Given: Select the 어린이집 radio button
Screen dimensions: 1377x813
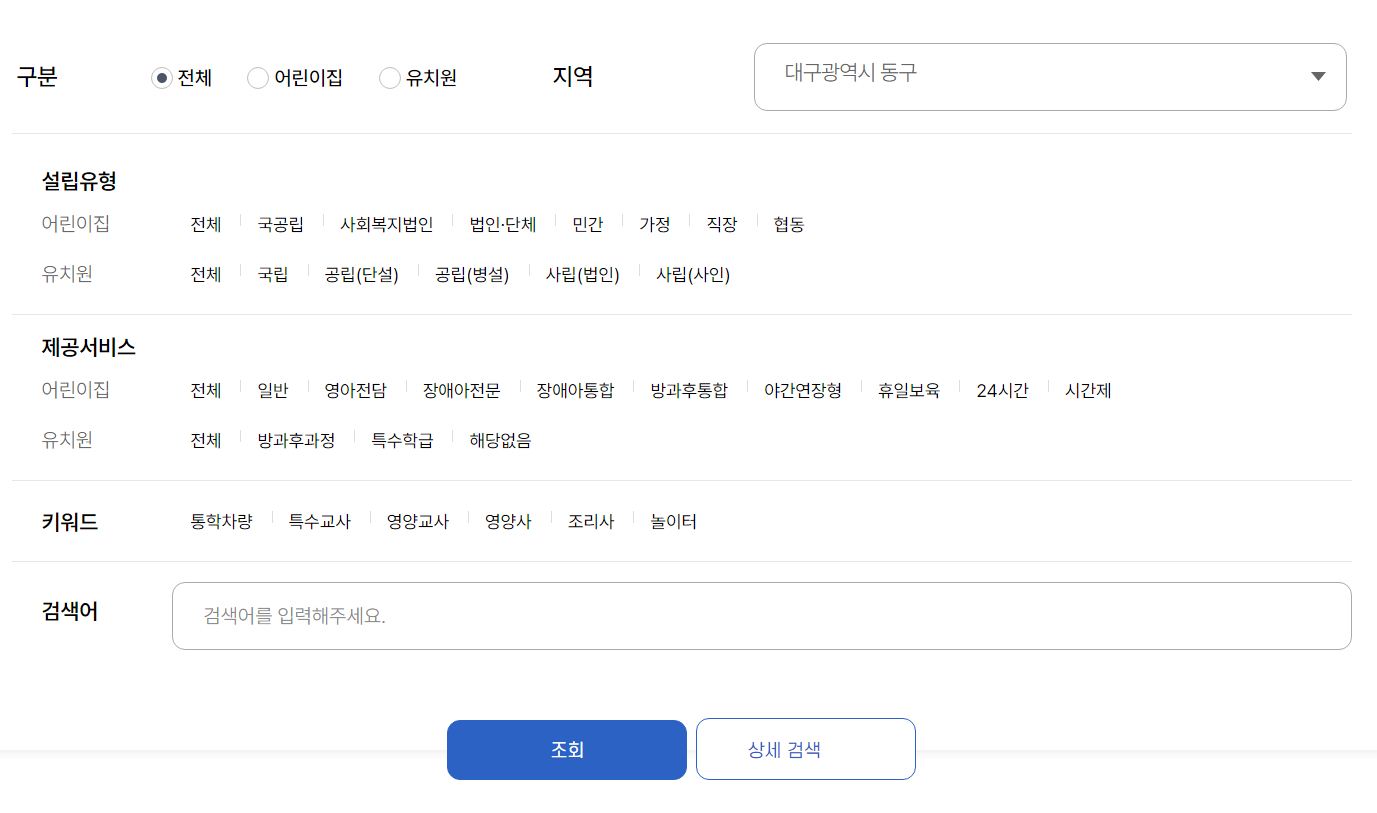Looking at the screenshot, I should pyautogui.click(x=258, y=78).
